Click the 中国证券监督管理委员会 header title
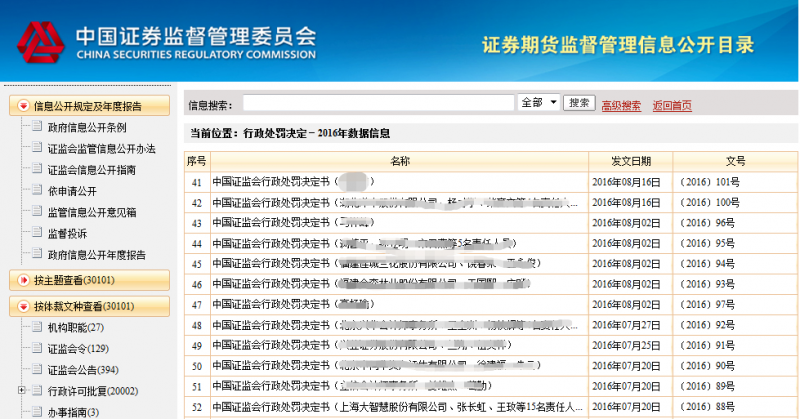Image resolution: width=800 pixels, height=419 pixels. coord(196,36)
